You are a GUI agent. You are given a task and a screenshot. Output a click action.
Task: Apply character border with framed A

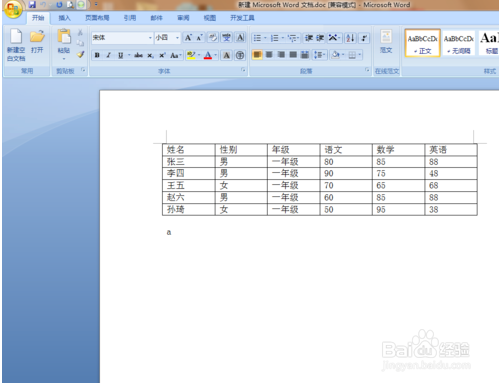click(240, 38)
